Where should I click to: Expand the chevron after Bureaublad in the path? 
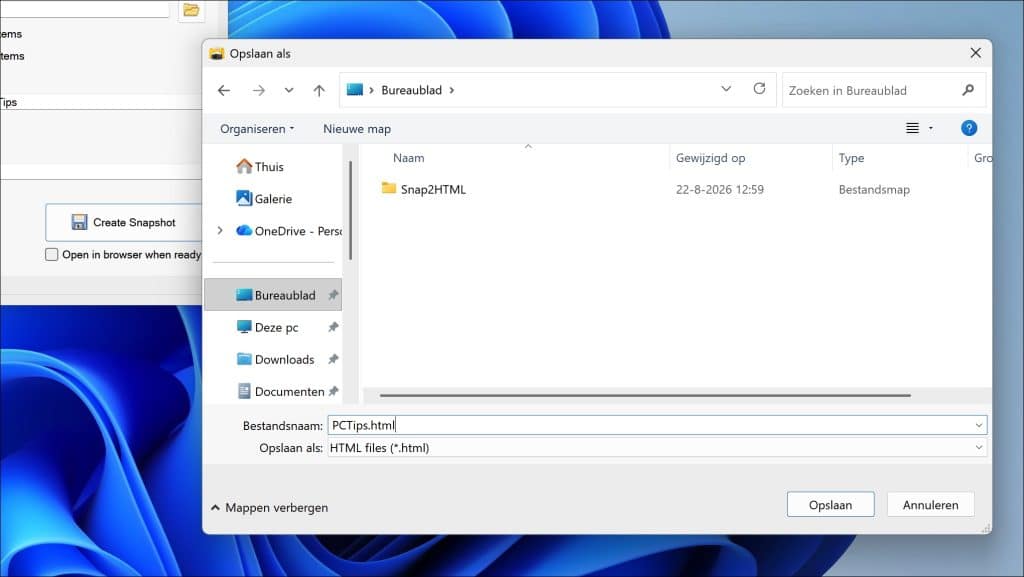451,90
